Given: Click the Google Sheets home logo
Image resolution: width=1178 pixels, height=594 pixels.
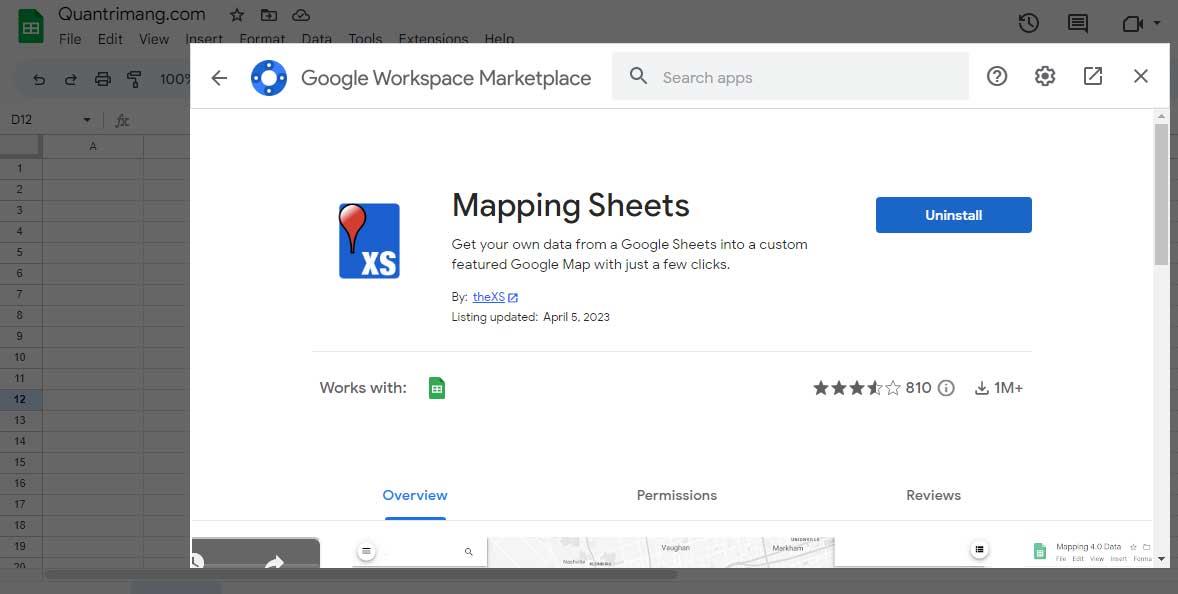Looking at the screenshot, I should tap(31, 26).
